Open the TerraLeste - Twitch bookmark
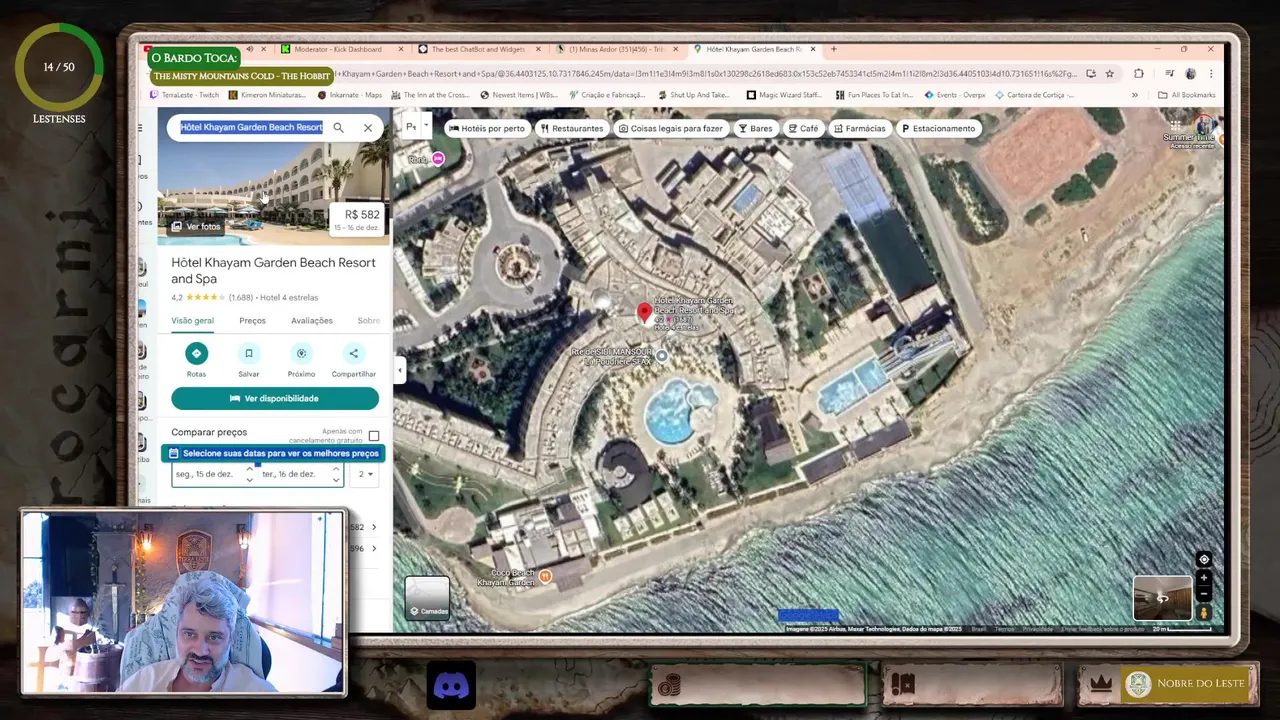This screenshot has width=1280, height=720. click(184, 95)
